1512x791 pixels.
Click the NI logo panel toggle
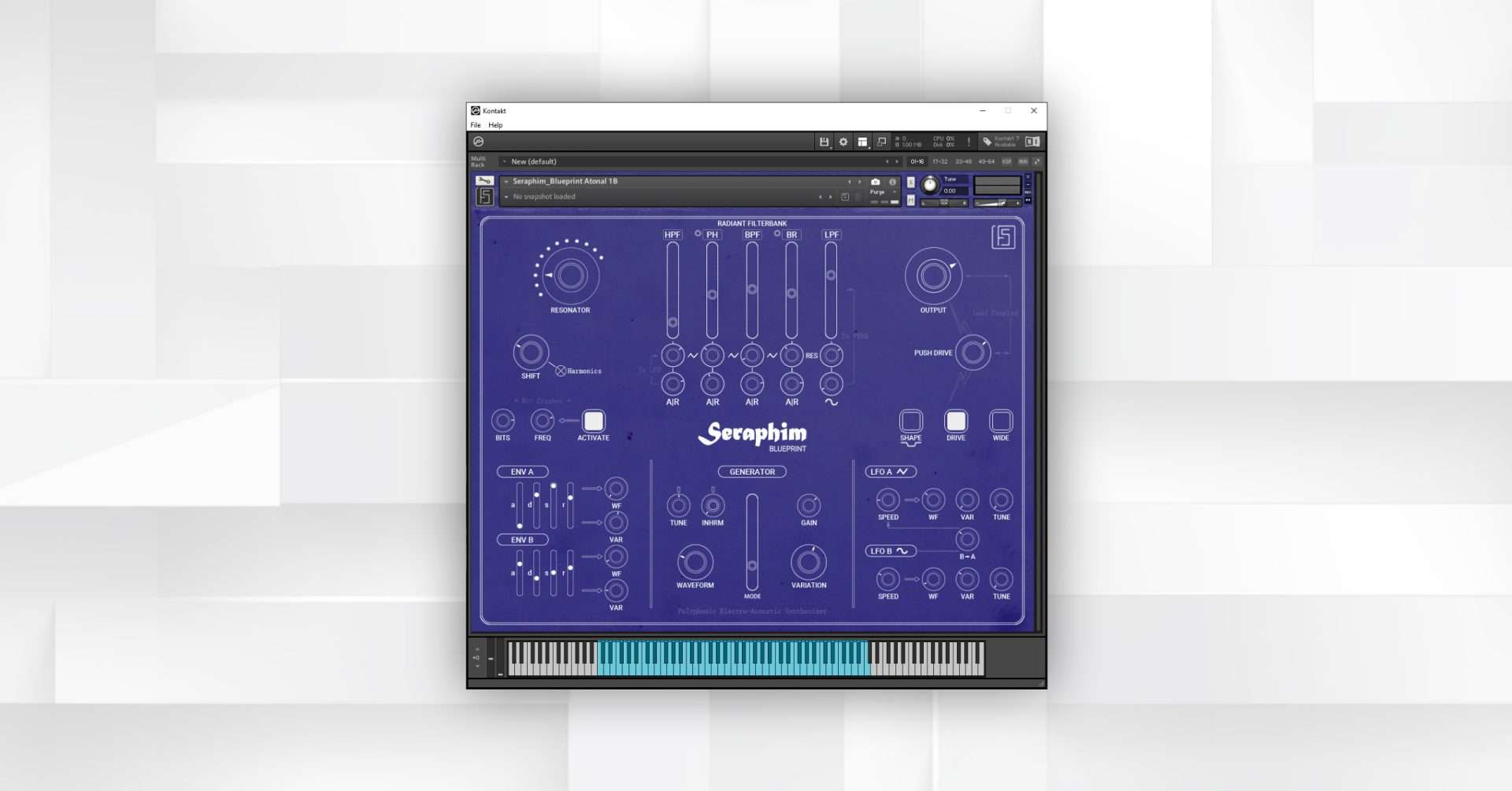click(x=1032, y=142)
